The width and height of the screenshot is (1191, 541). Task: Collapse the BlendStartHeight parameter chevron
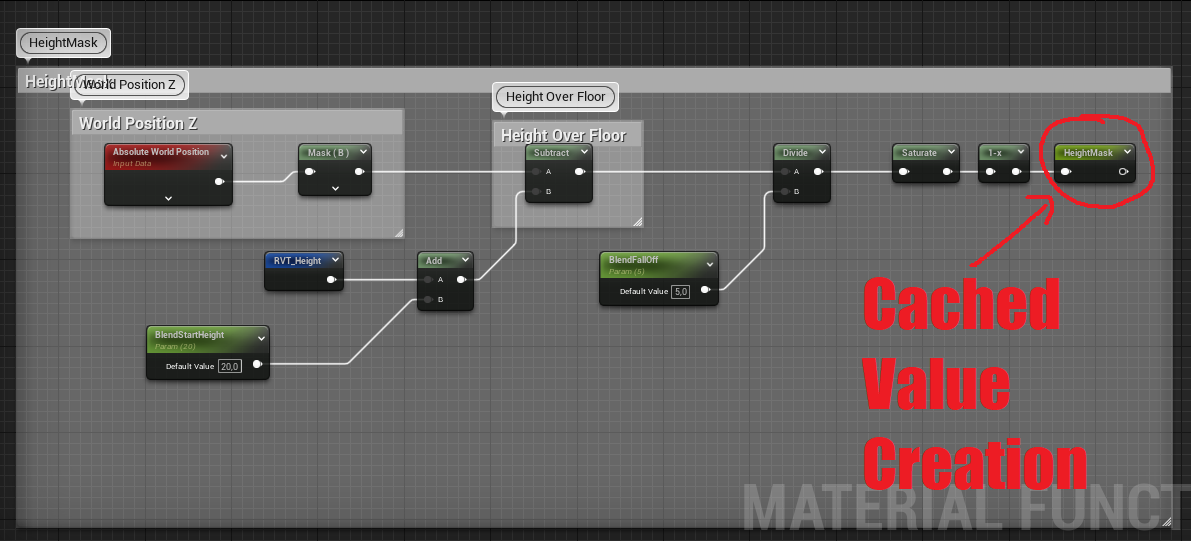pos(261,339)
